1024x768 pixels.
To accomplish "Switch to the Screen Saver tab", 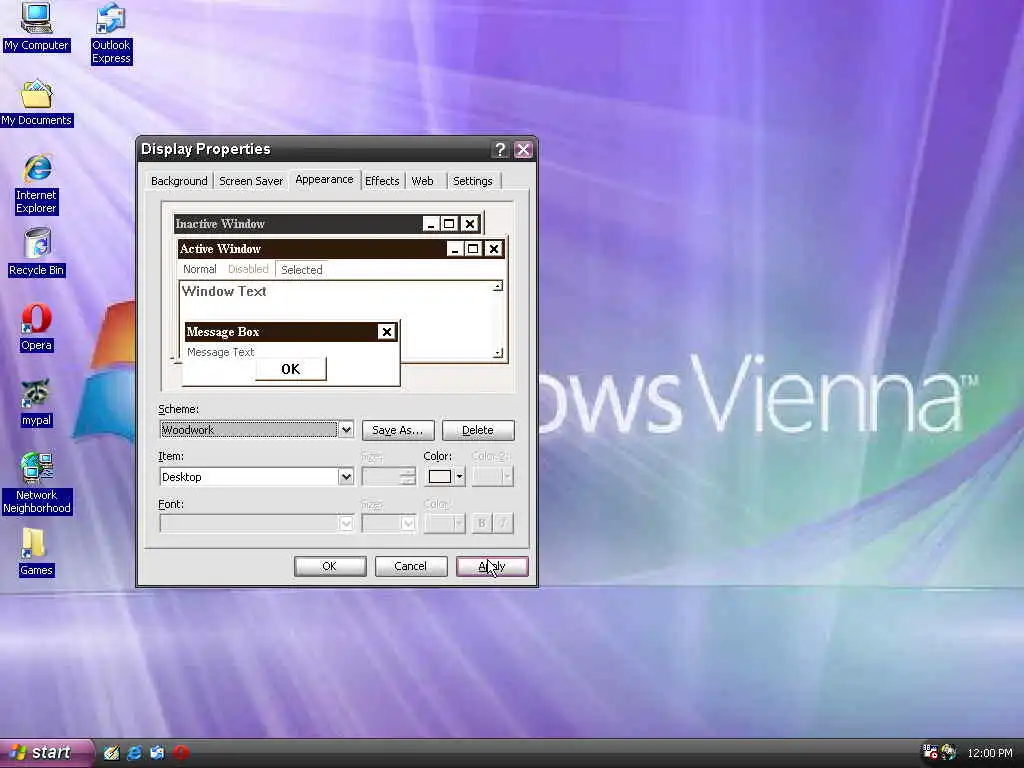I will 251,181.
